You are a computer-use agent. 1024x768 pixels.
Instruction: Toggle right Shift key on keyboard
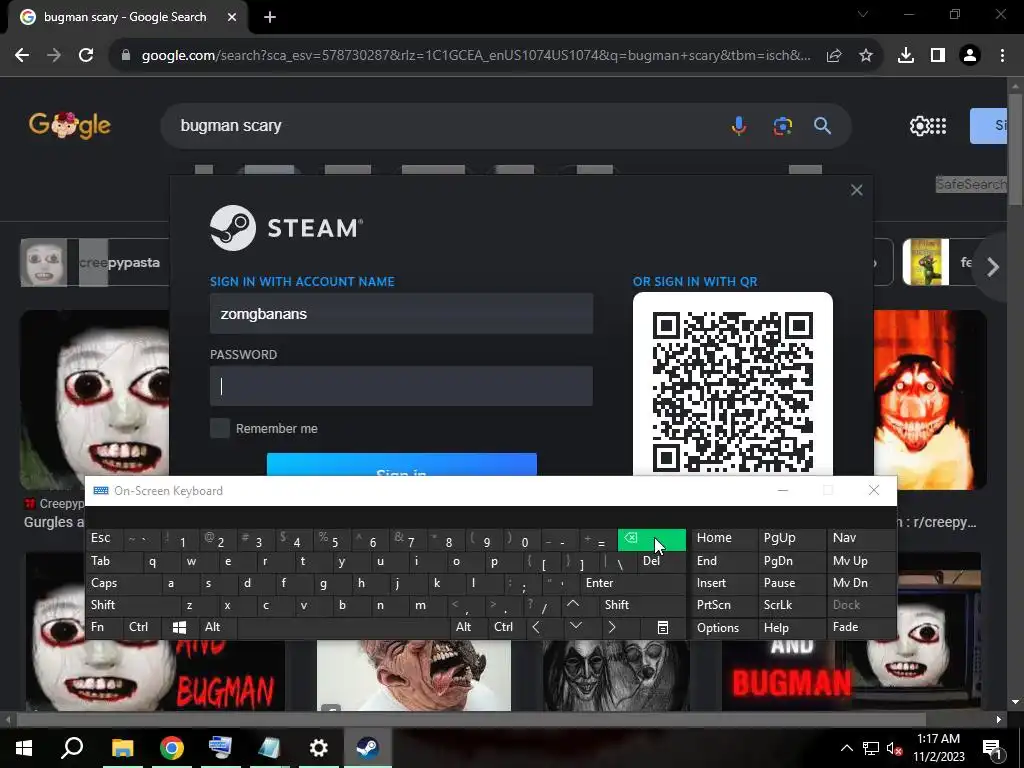639,605
